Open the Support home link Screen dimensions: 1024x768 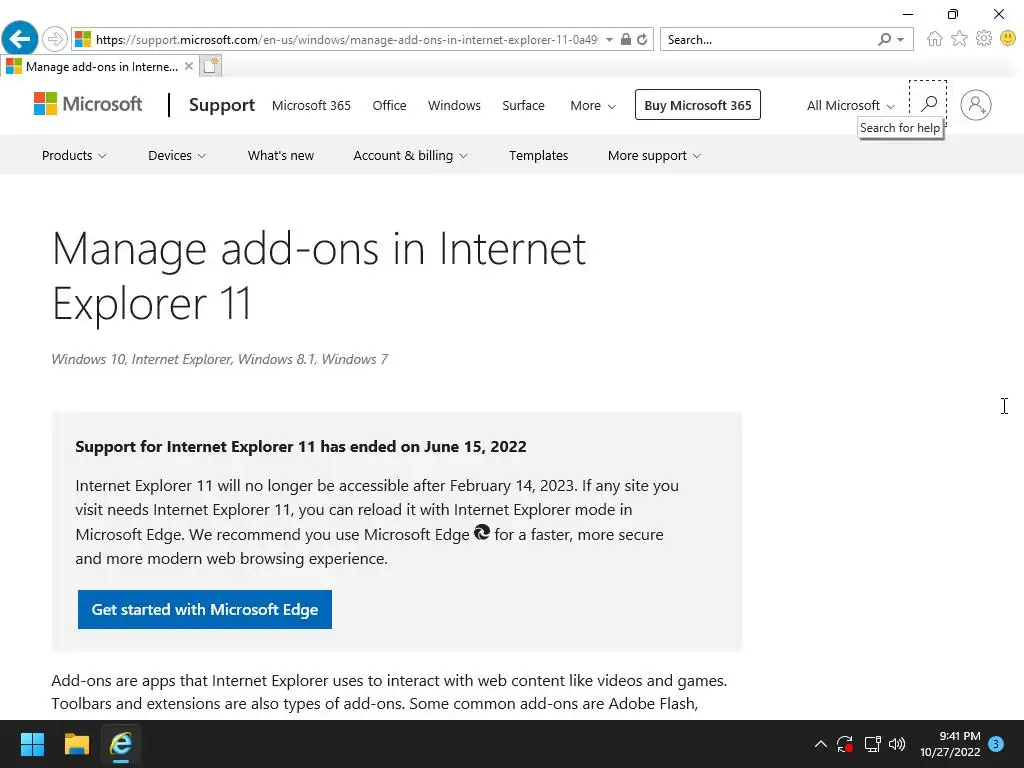tap(221, 105)
